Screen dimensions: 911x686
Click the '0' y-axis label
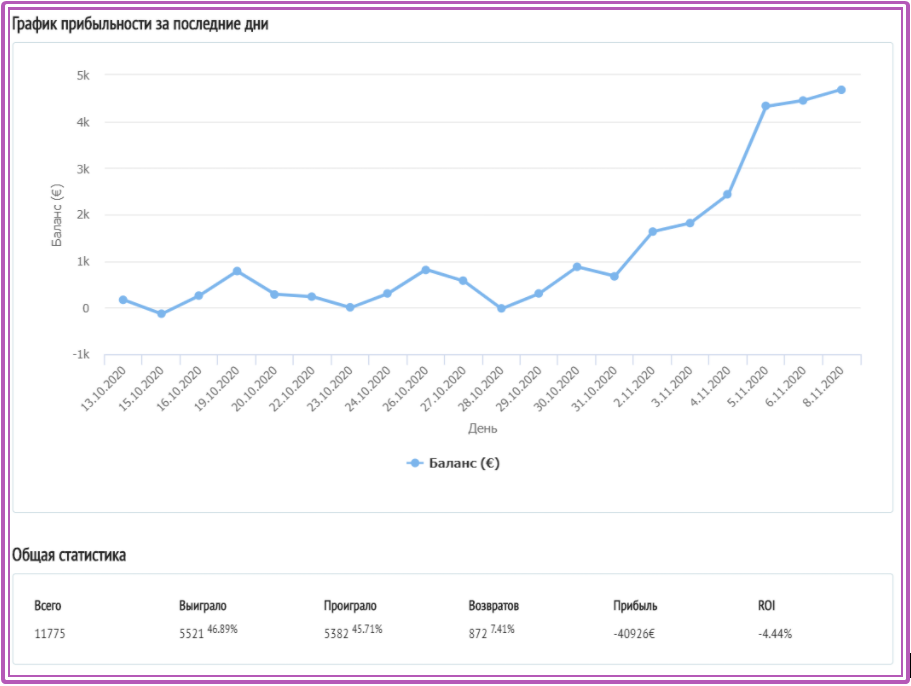[86, 308]
